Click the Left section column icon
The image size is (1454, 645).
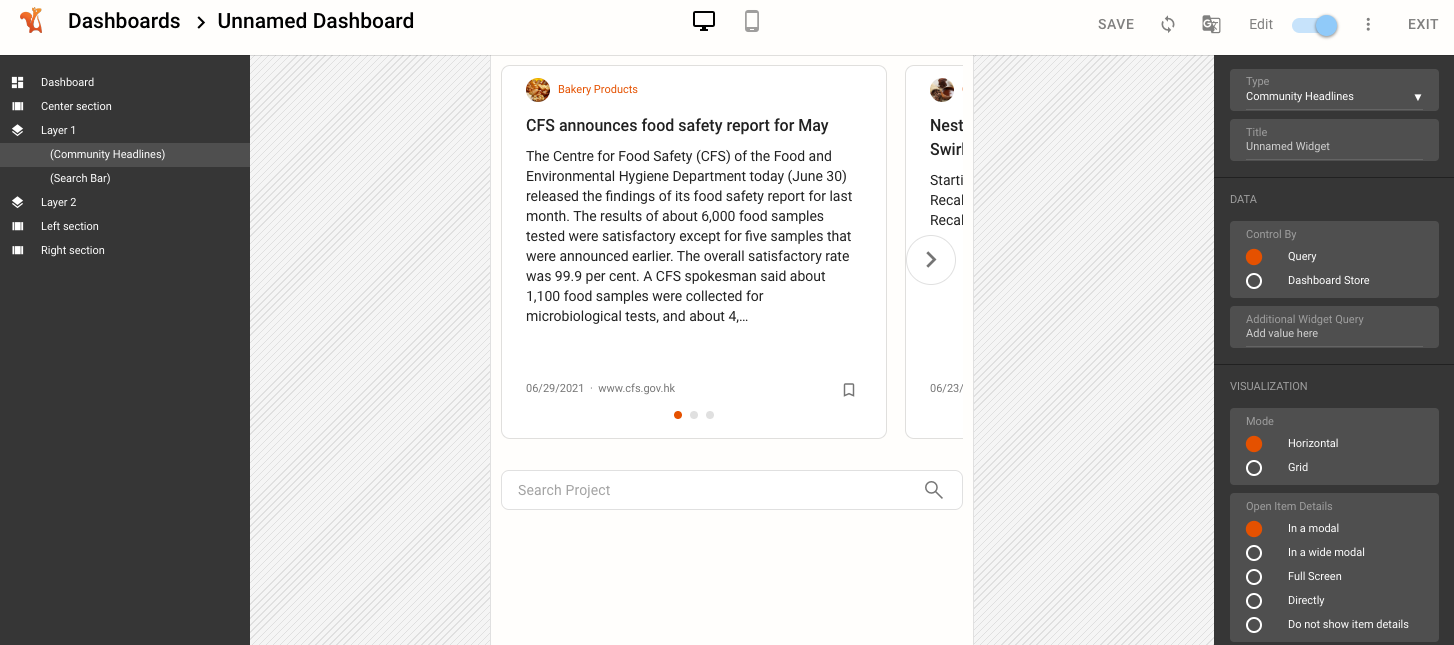(x=17, y=226)
